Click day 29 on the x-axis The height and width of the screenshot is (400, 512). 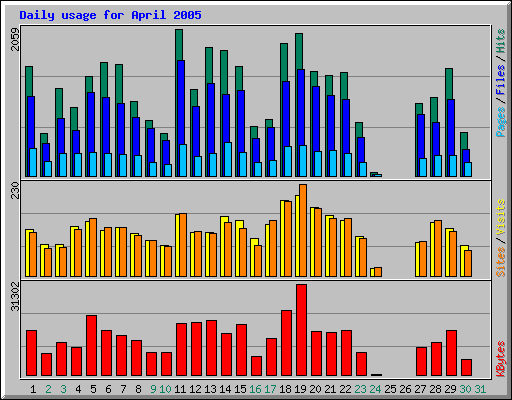[450, 389]
